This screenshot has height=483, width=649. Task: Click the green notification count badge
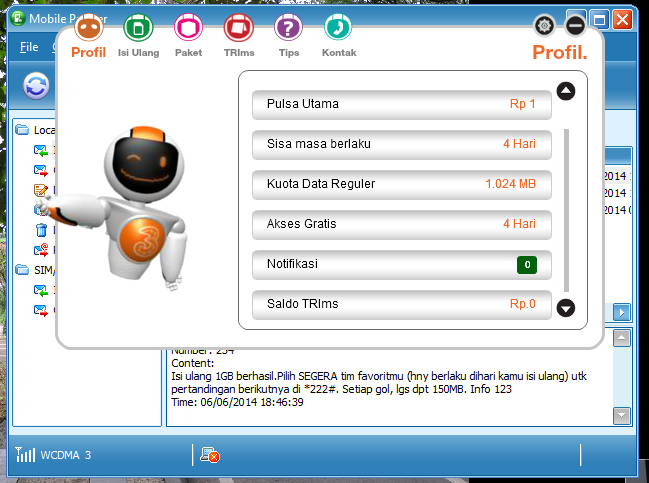527,265
